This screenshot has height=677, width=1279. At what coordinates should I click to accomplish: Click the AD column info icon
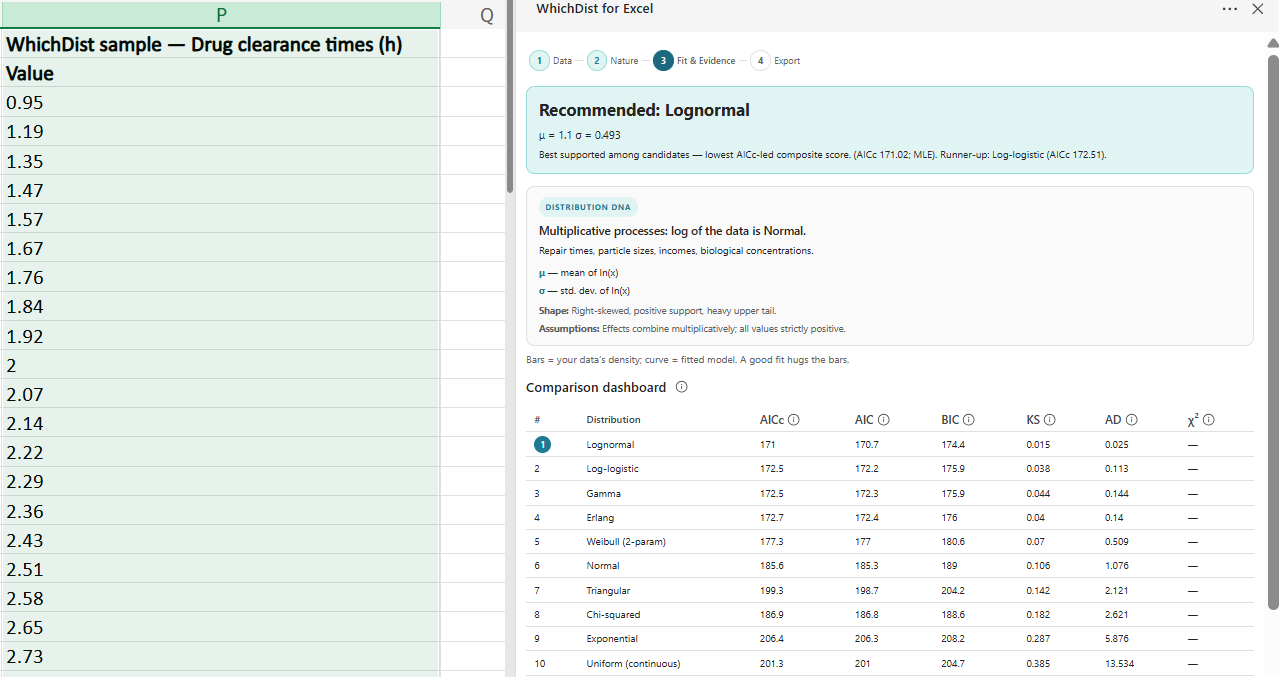(1131, 420)
